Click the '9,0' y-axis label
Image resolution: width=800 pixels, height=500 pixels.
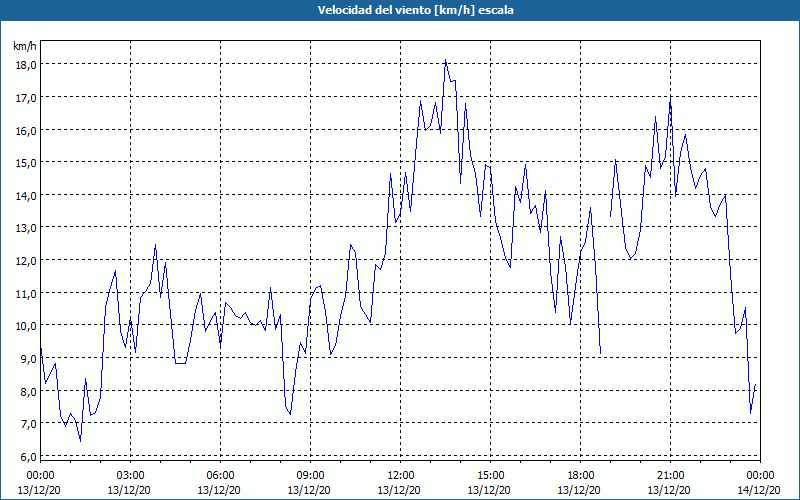[x=29, y=359]
